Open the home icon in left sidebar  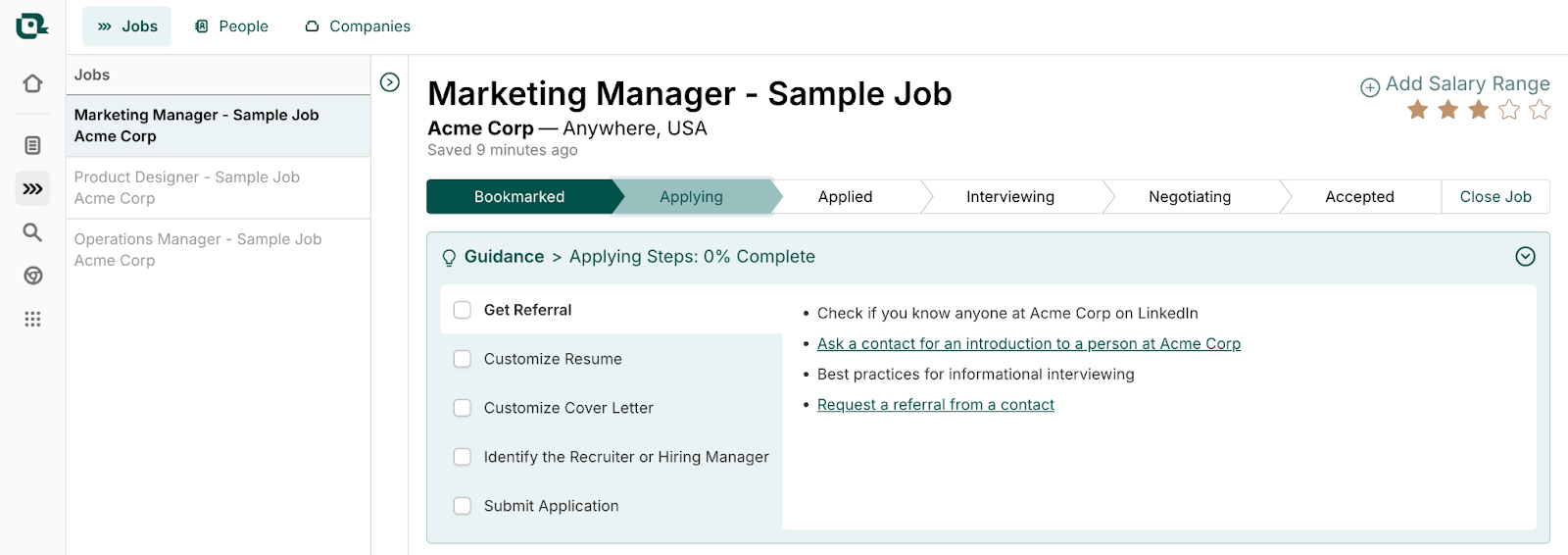click(x=32, y=83)
